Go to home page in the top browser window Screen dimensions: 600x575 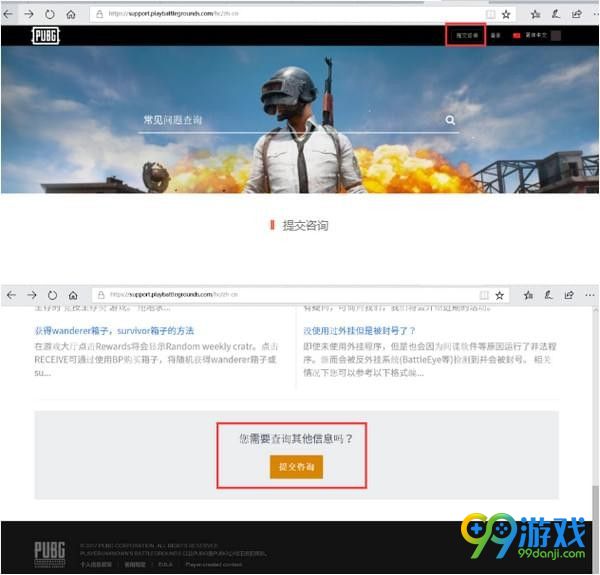pyautogui.click(x=71, y=15)
